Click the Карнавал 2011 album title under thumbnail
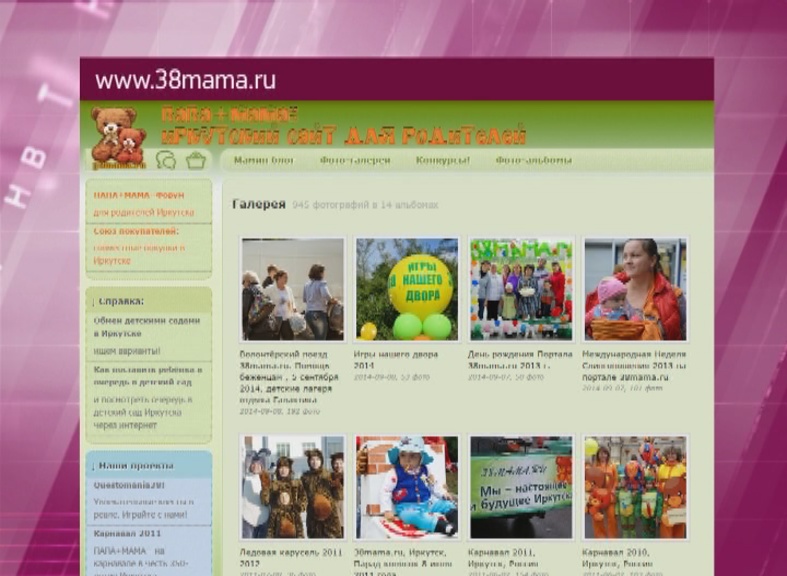The image size is (787, 576). click(503, 558)
